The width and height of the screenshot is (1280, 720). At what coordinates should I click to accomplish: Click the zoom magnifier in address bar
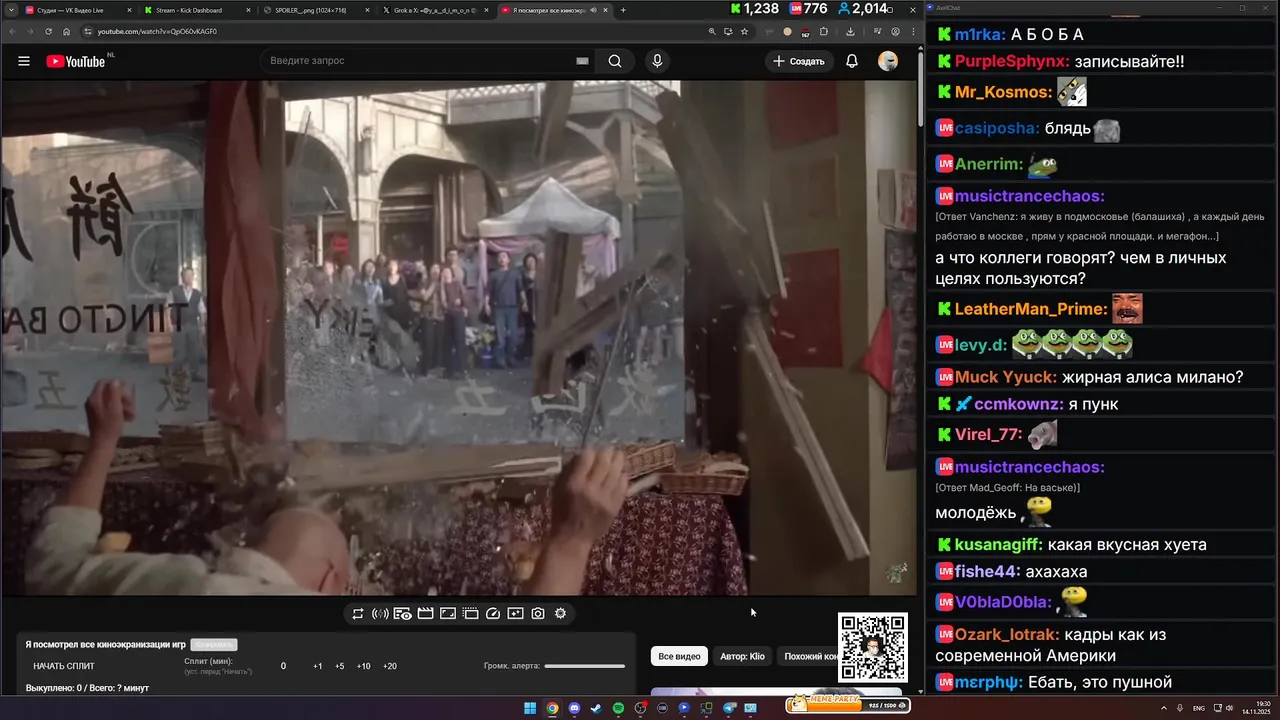point(712,31)
